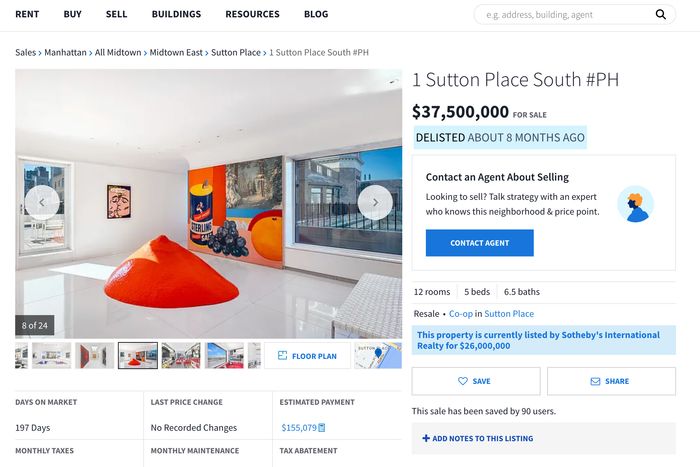Open the Resources menu
This screenshot has height=467, width=700.
click(x=252, y=14)
